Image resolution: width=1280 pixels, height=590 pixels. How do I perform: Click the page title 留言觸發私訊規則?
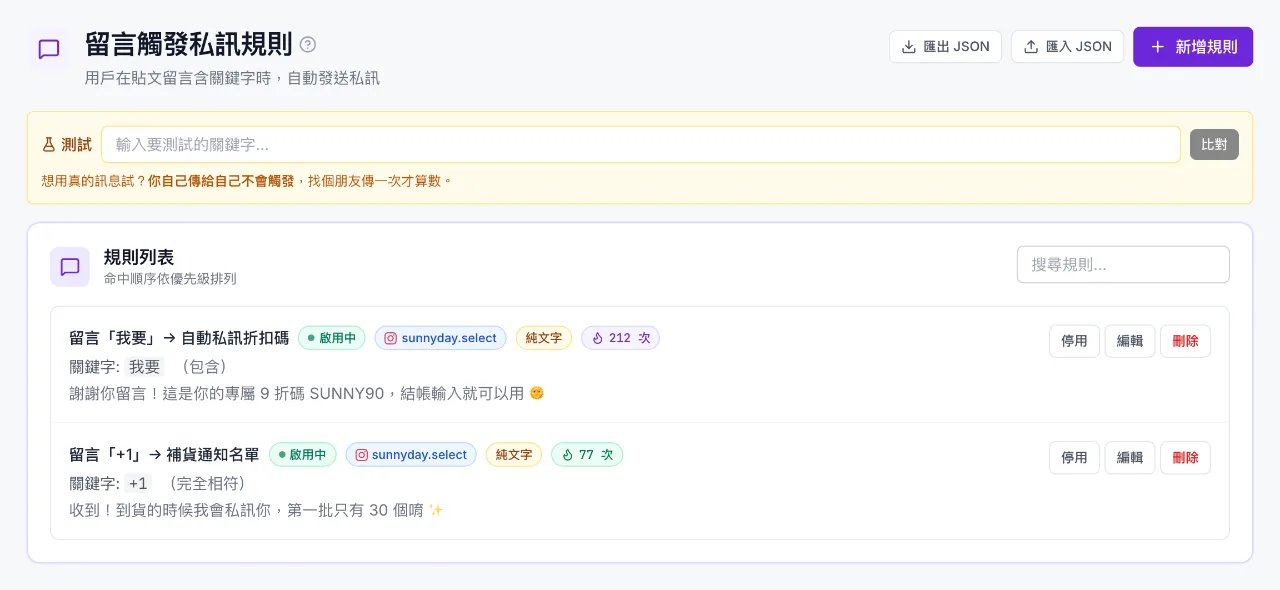coord(189,44)
